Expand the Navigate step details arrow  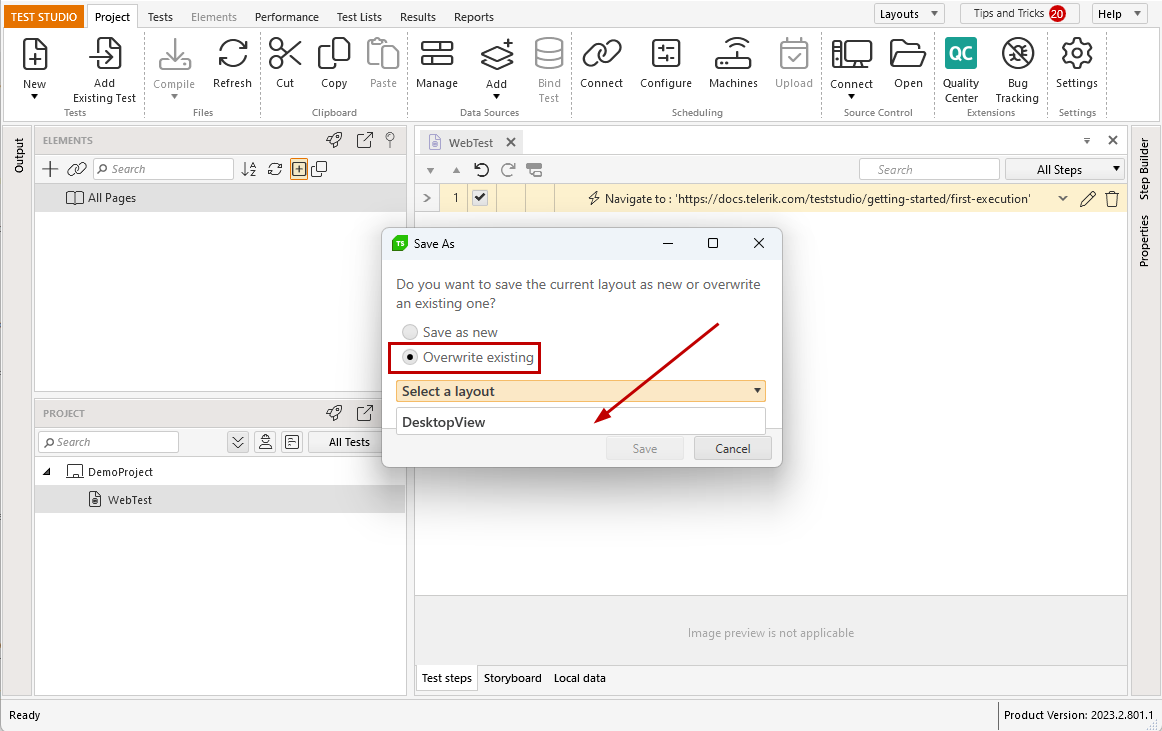pyautogui.click(x=1063, y=198)
